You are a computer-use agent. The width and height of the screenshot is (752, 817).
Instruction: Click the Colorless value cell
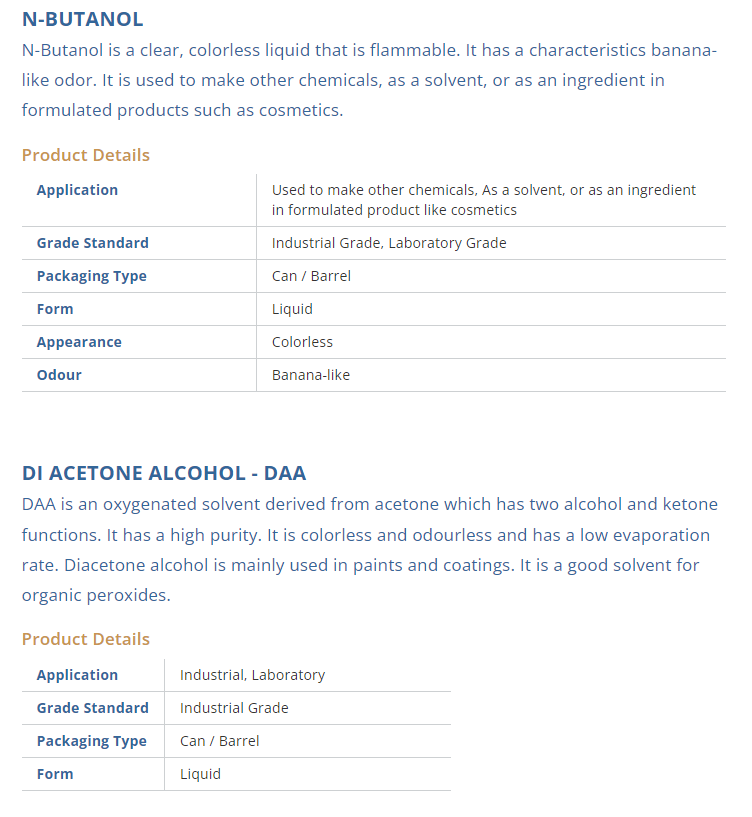click(x=302, y=342)
